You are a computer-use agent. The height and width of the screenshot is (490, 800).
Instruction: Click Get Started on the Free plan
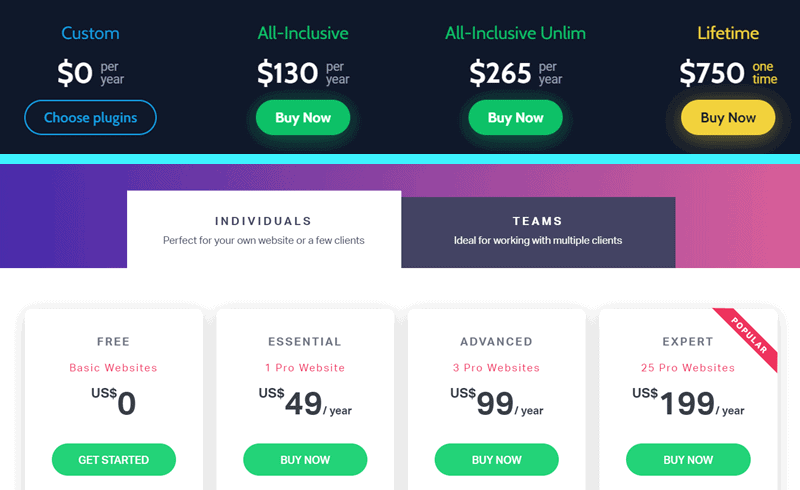click(x=114, y=460)
